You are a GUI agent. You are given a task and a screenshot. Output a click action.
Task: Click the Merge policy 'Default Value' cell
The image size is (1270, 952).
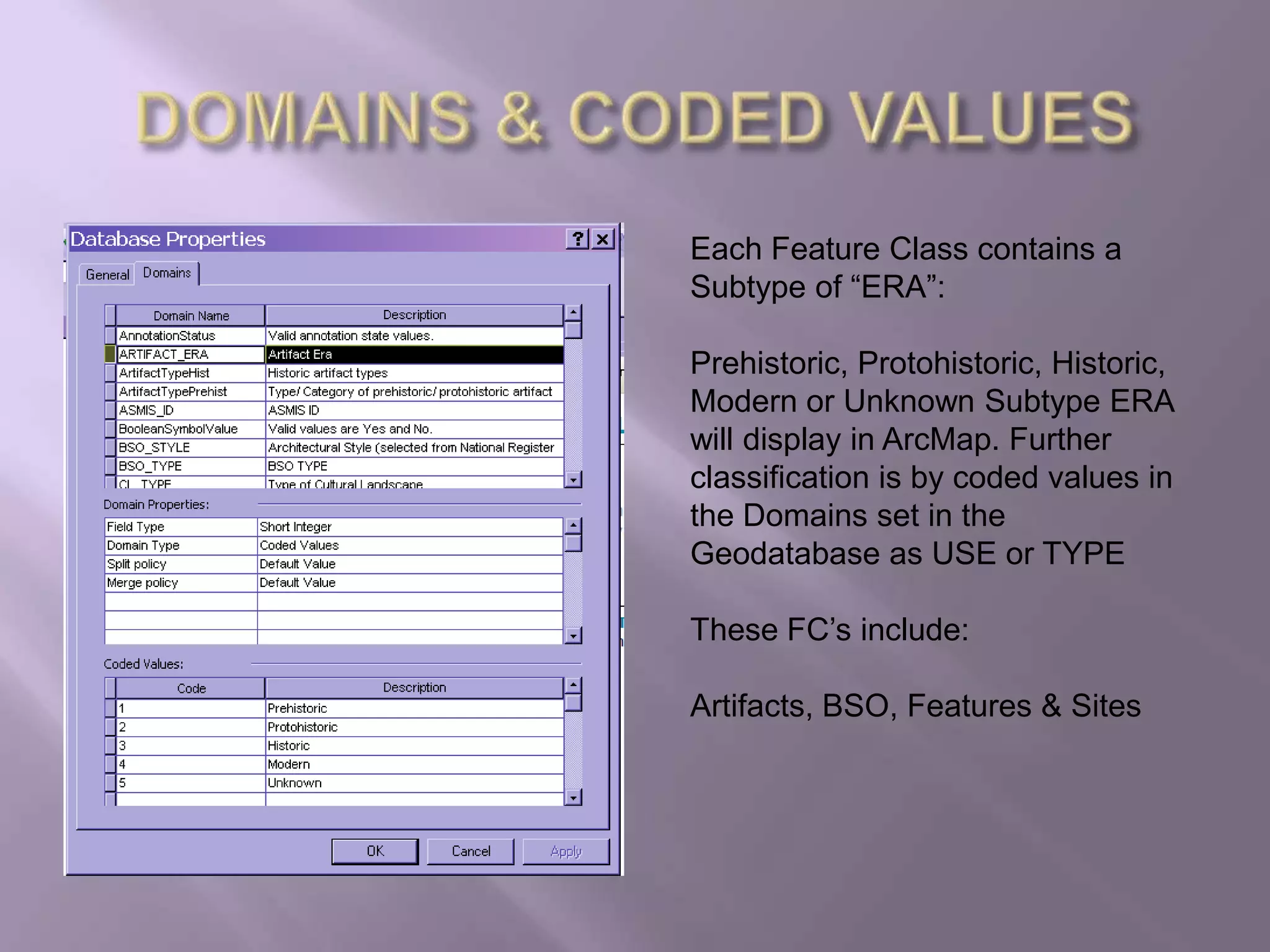410,583
